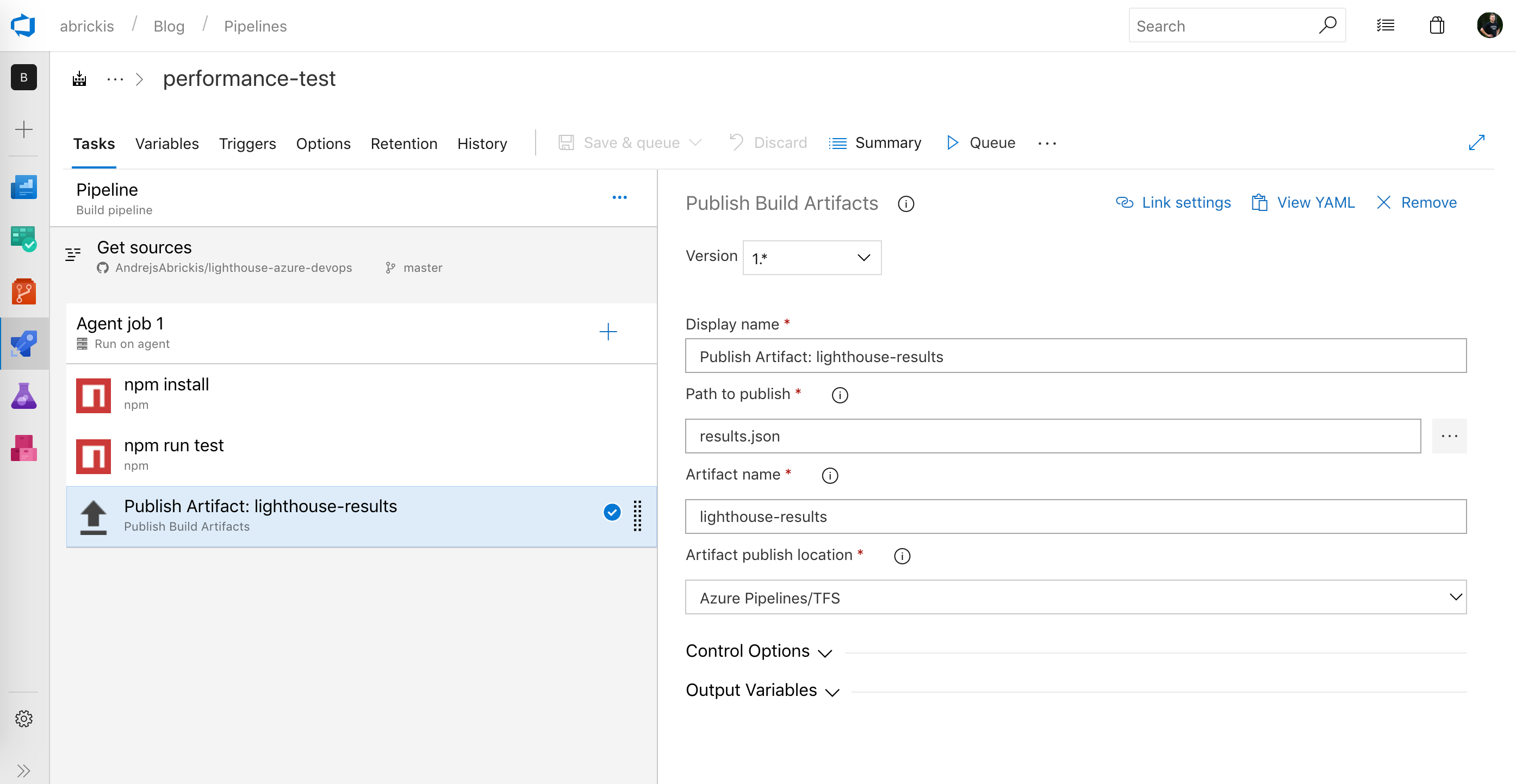Switch to the Variables tab

click(167, 144)
